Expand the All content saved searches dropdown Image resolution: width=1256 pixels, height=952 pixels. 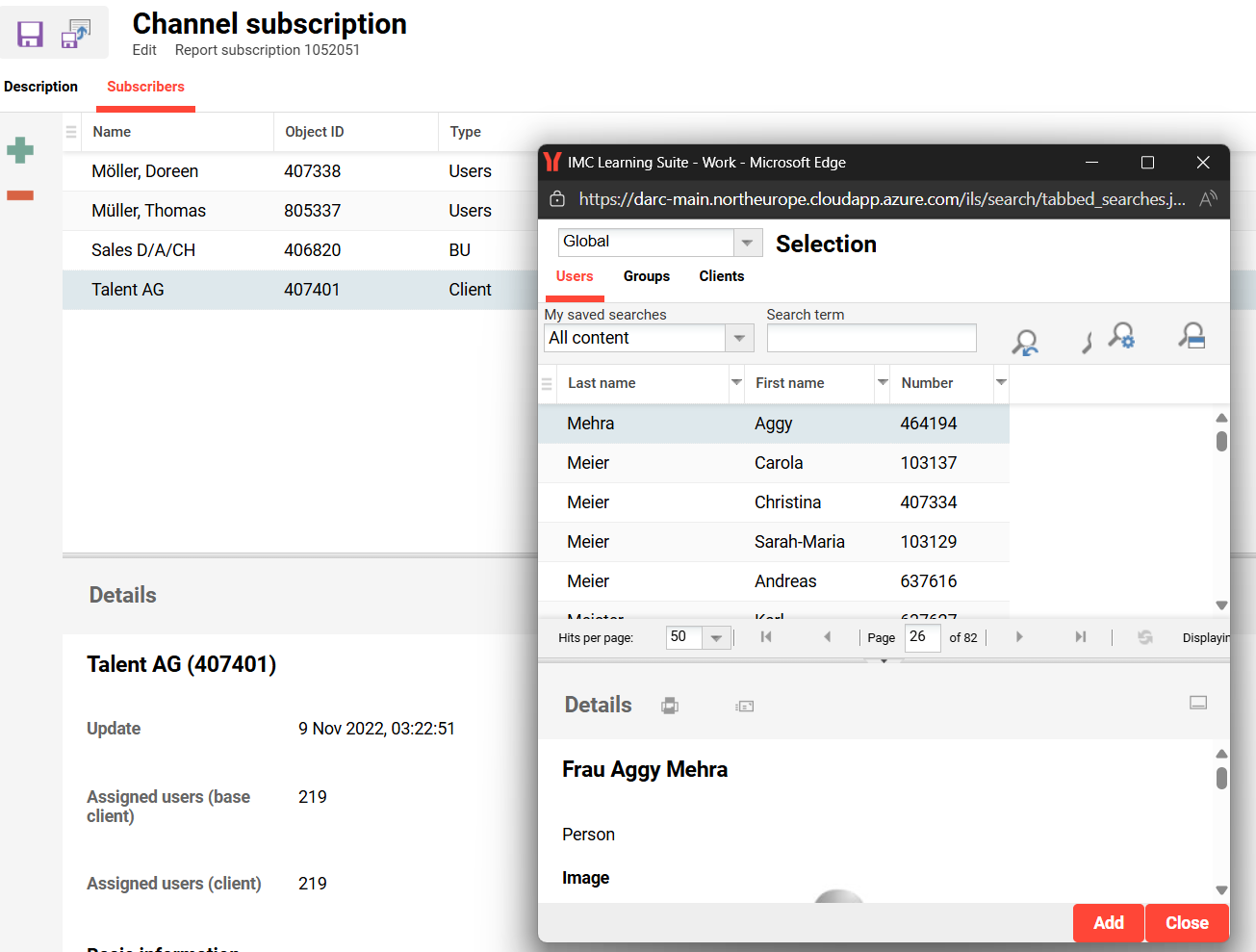pyautogui.click(x=738, y=338)
